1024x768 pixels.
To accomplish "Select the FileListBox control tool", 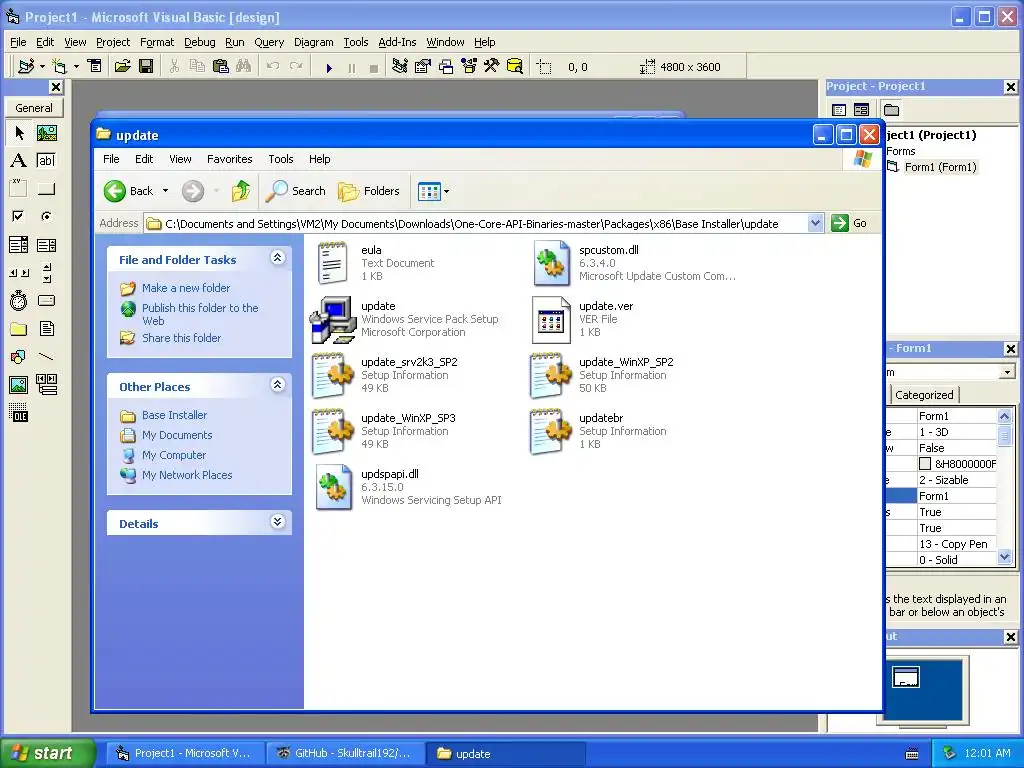I will pyautogui.click(x=46, y=328).
